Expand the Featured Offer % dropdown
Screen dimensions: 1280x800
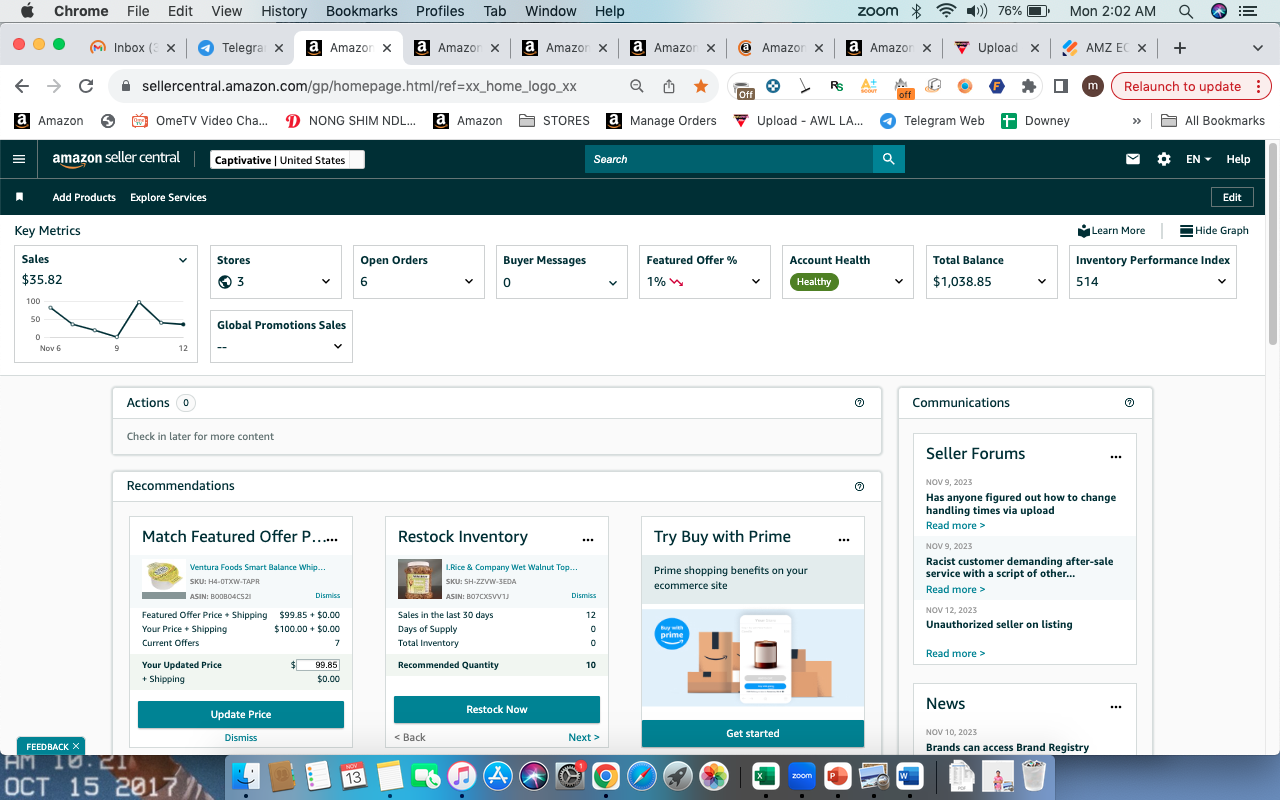[x=756, y=282]
